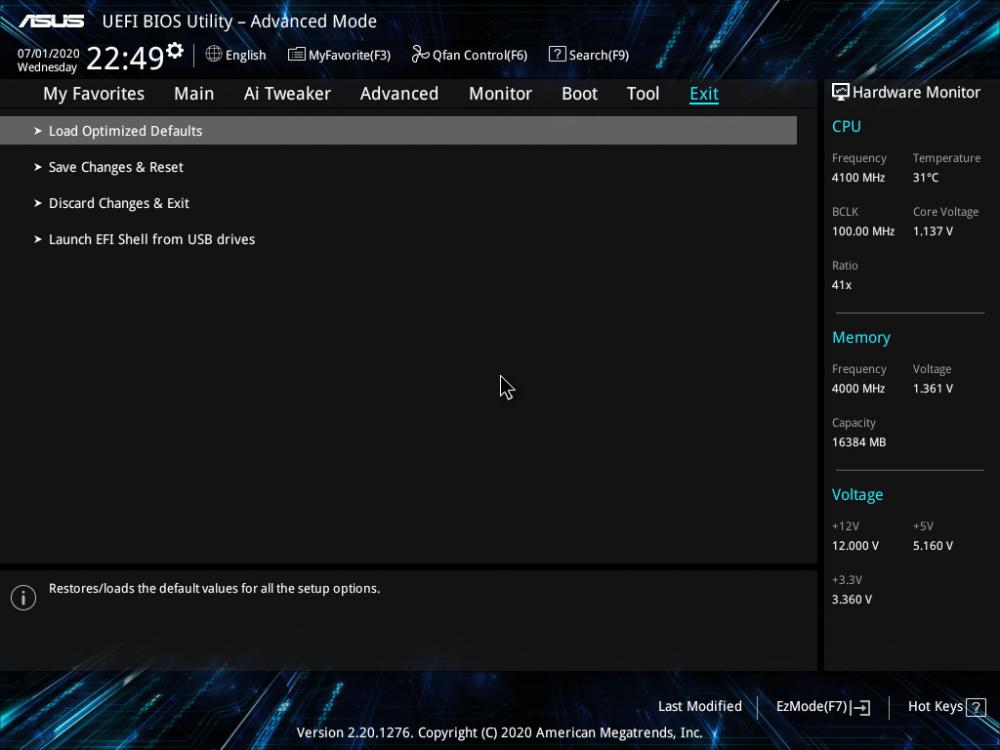Open the Monitor tab
The height and width of the screenshot is (750, 1000).
[500, 94]
